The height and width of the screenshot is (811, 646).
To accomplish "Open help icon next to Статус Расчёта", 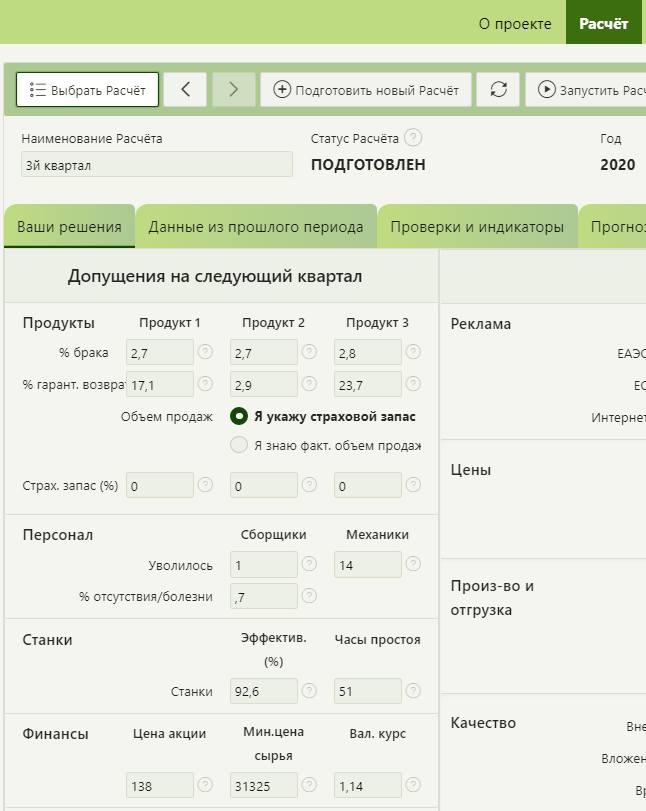I will click(413, 138).
